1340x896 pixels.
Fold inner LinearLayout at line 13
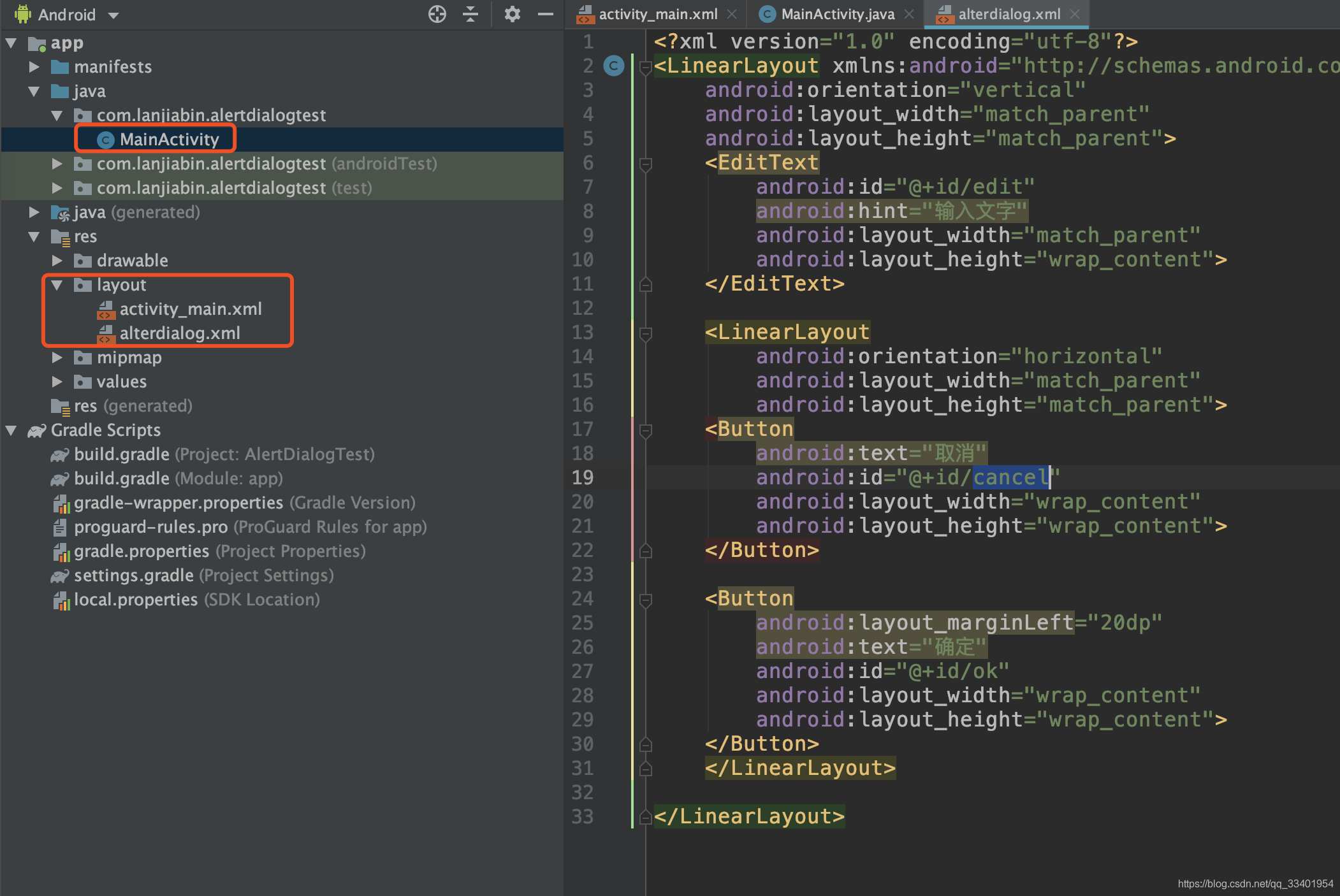point(645,334)
